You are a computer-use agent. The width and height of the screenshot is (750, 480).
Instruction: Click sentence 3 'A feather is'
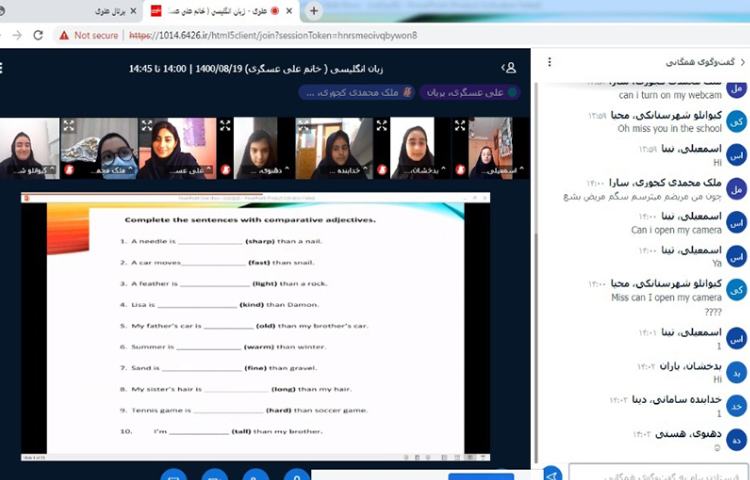[x=223, y=284]
